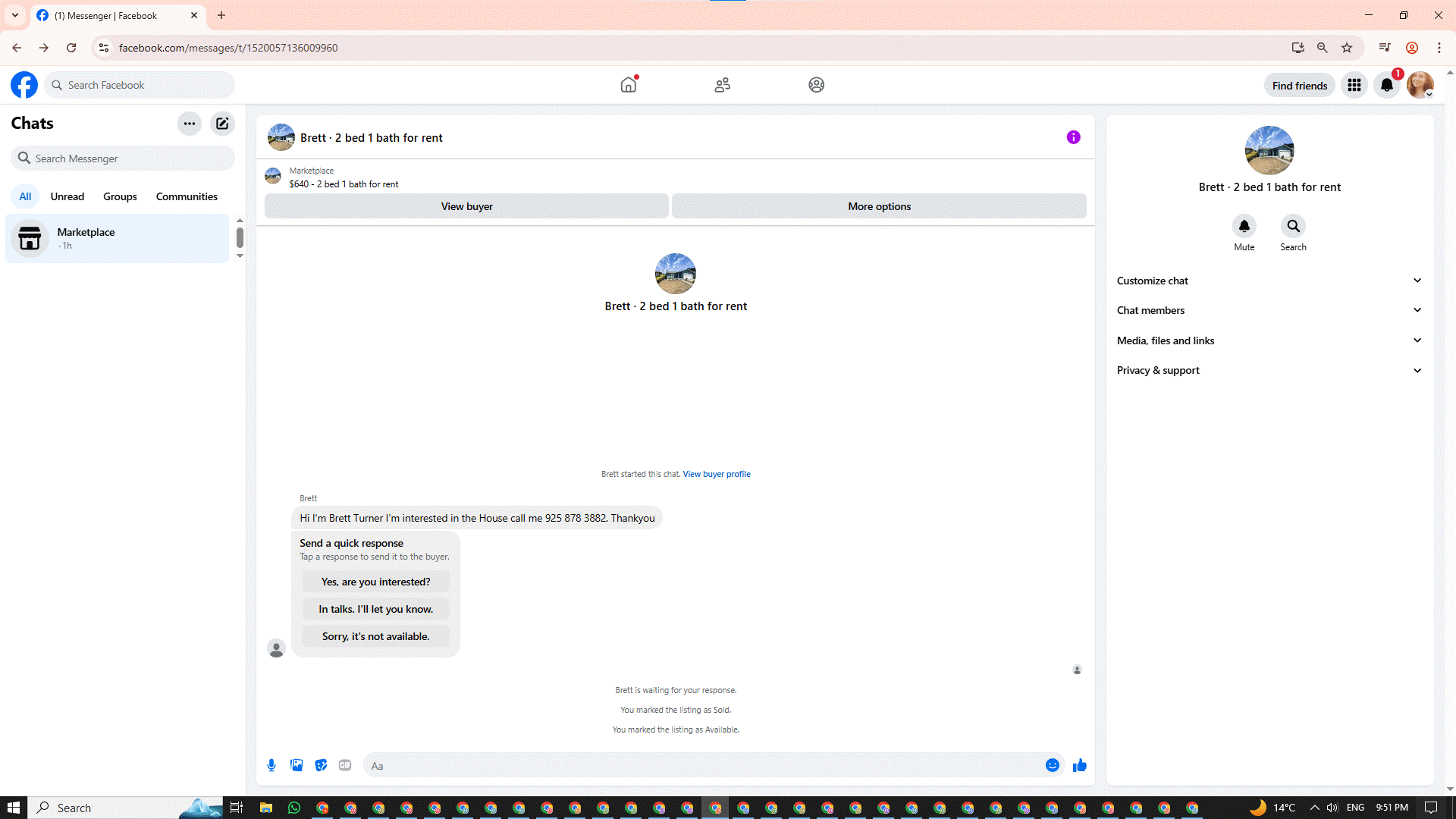Click the More options button

879,206
